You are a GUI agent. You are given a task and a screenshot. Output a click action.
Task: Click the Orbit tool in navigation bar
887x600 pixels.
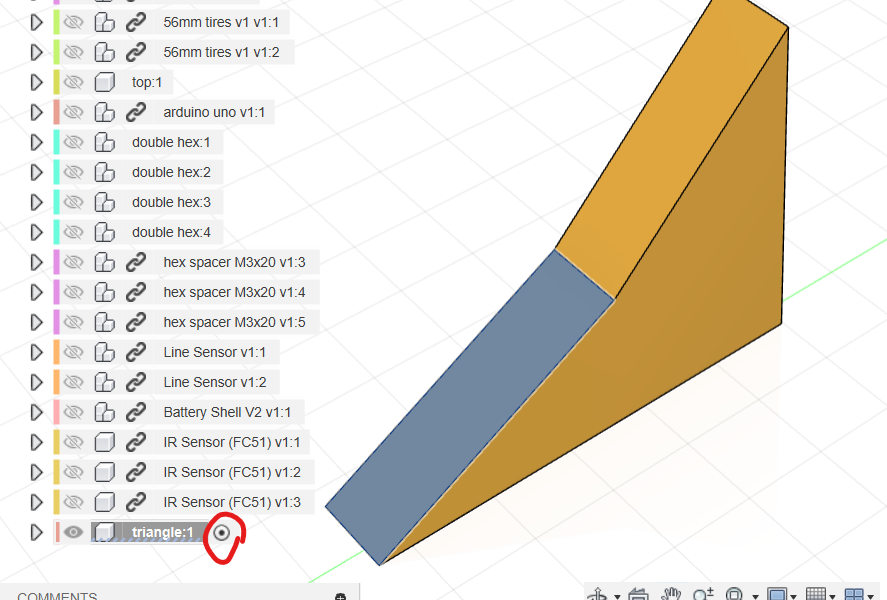(x=599, y=594)
